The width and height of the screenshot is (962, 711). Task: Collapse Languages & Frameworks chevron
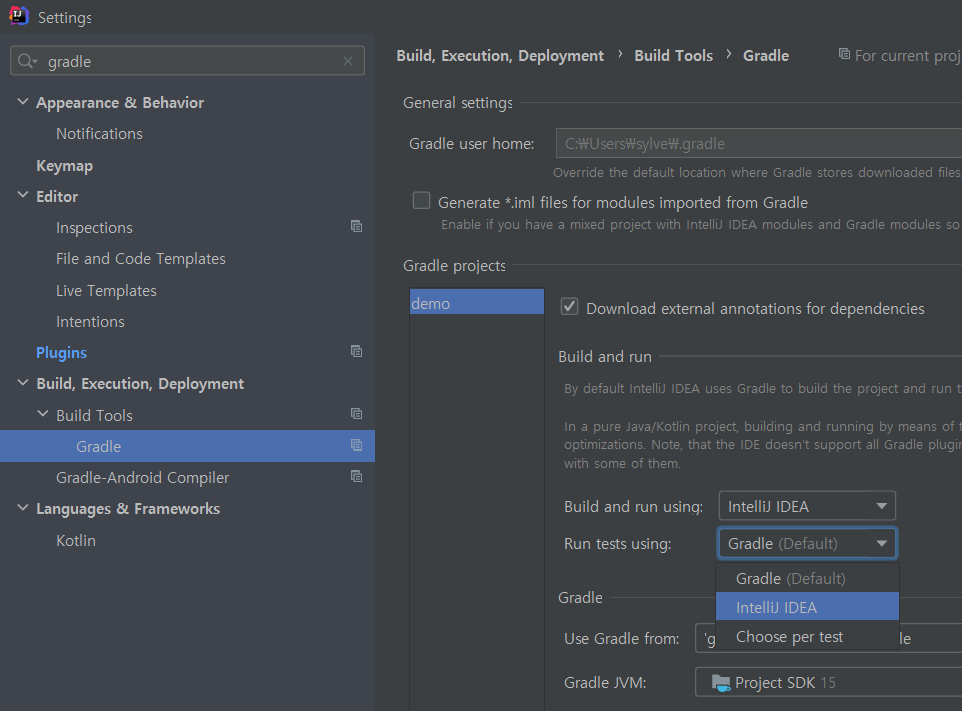(23, 507)
